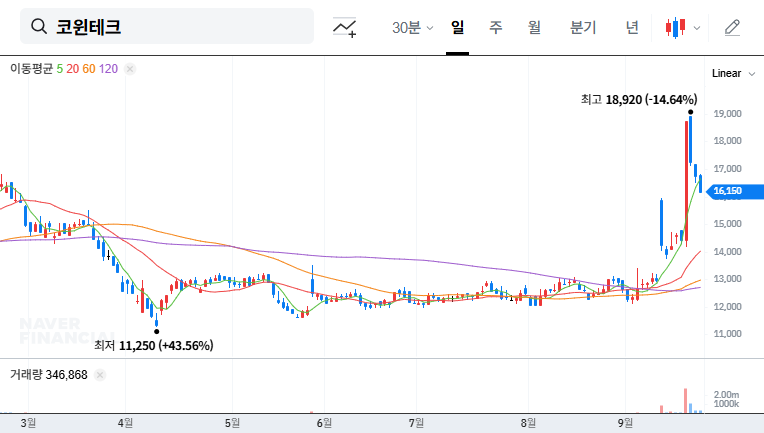Click the 17,000 price axis label
Image resolution: width=764 pixels, height=433 pixels.
pos(727,169)
